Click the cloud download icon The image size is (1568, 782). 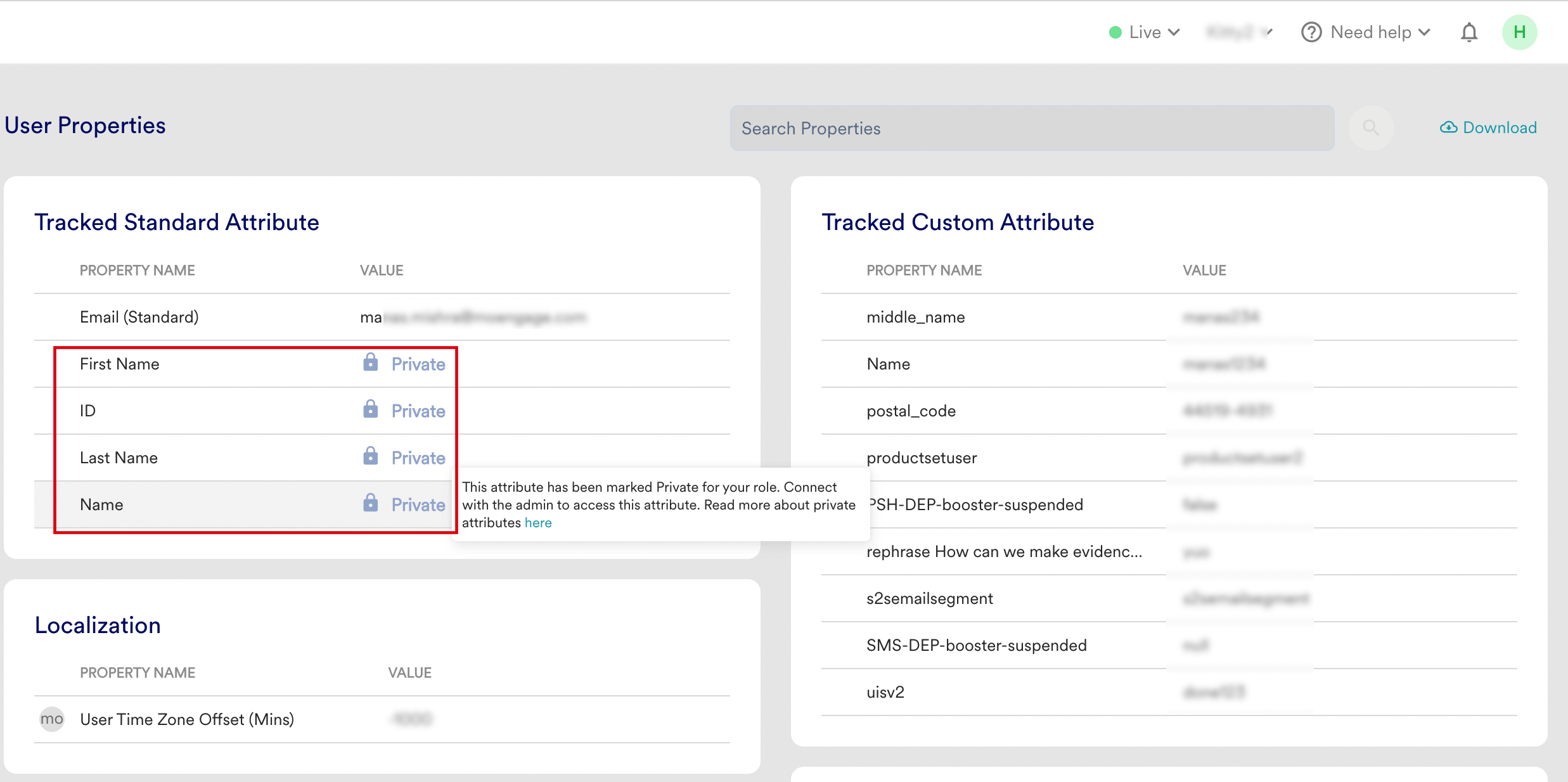(x=1448, y=127)
